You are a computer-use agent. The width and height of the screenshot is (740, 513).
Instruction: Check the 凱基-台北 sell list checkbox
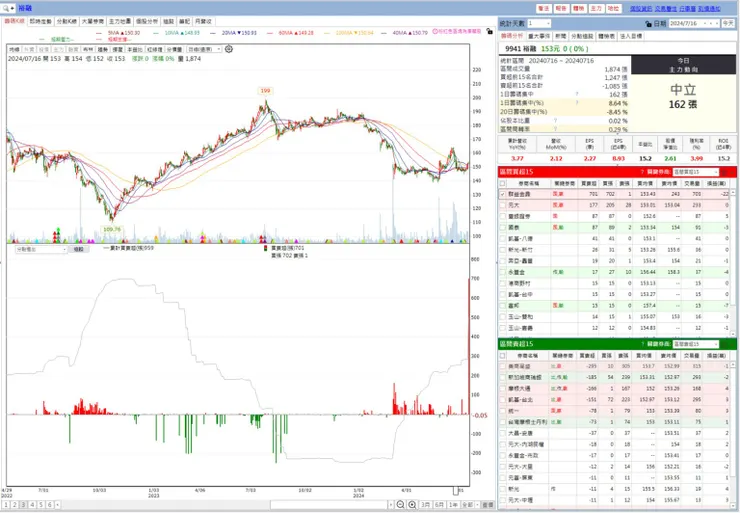pos(503,400)
